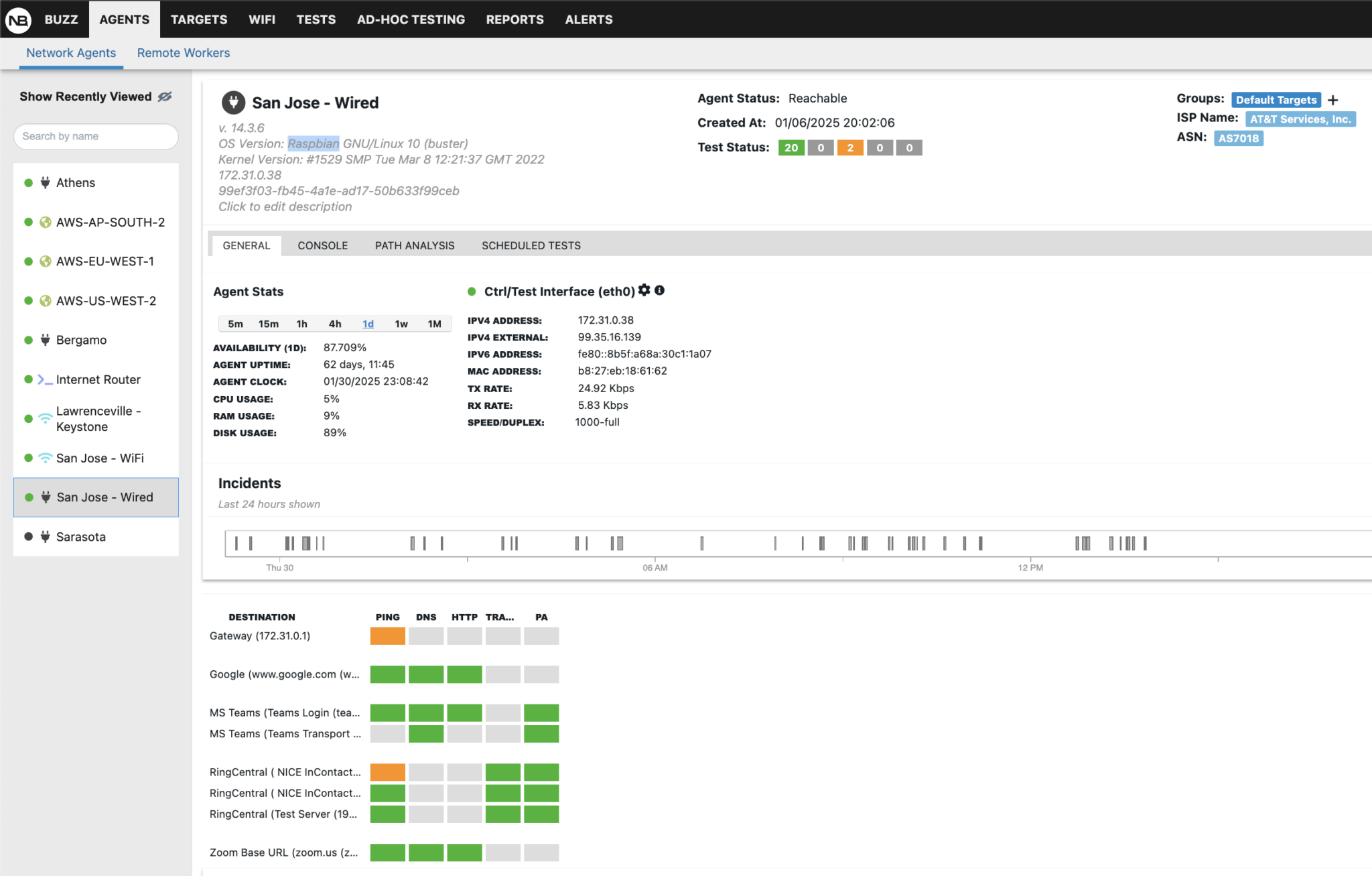Click the globe icon next to AWS-US-WEST-2
This screenshot has height=876, width=1372.
(46, 301)
